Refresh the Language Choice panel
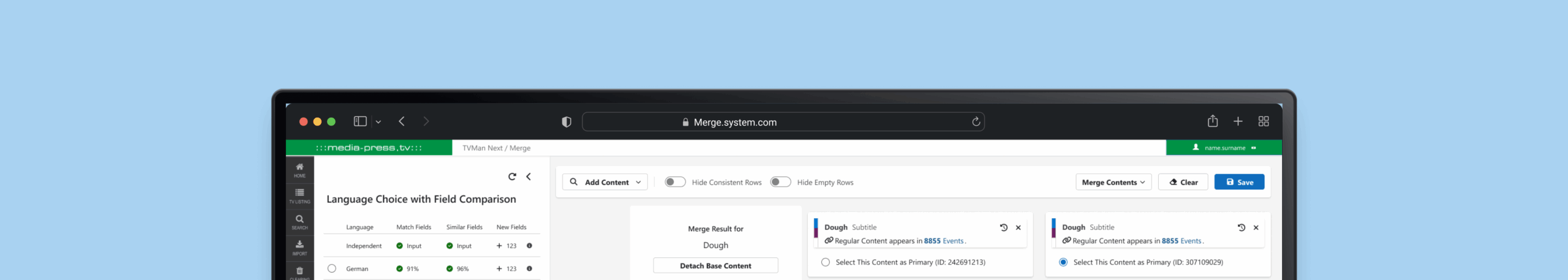 coord(512,177)
